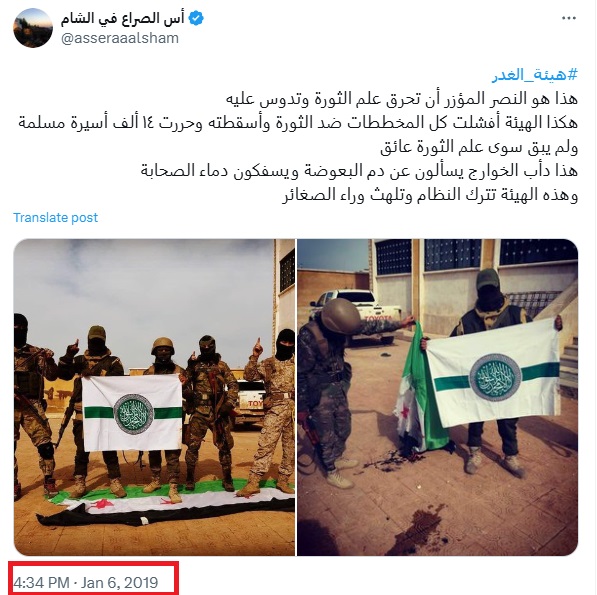Open the three-dot more options menu

[x=569, y=18]
